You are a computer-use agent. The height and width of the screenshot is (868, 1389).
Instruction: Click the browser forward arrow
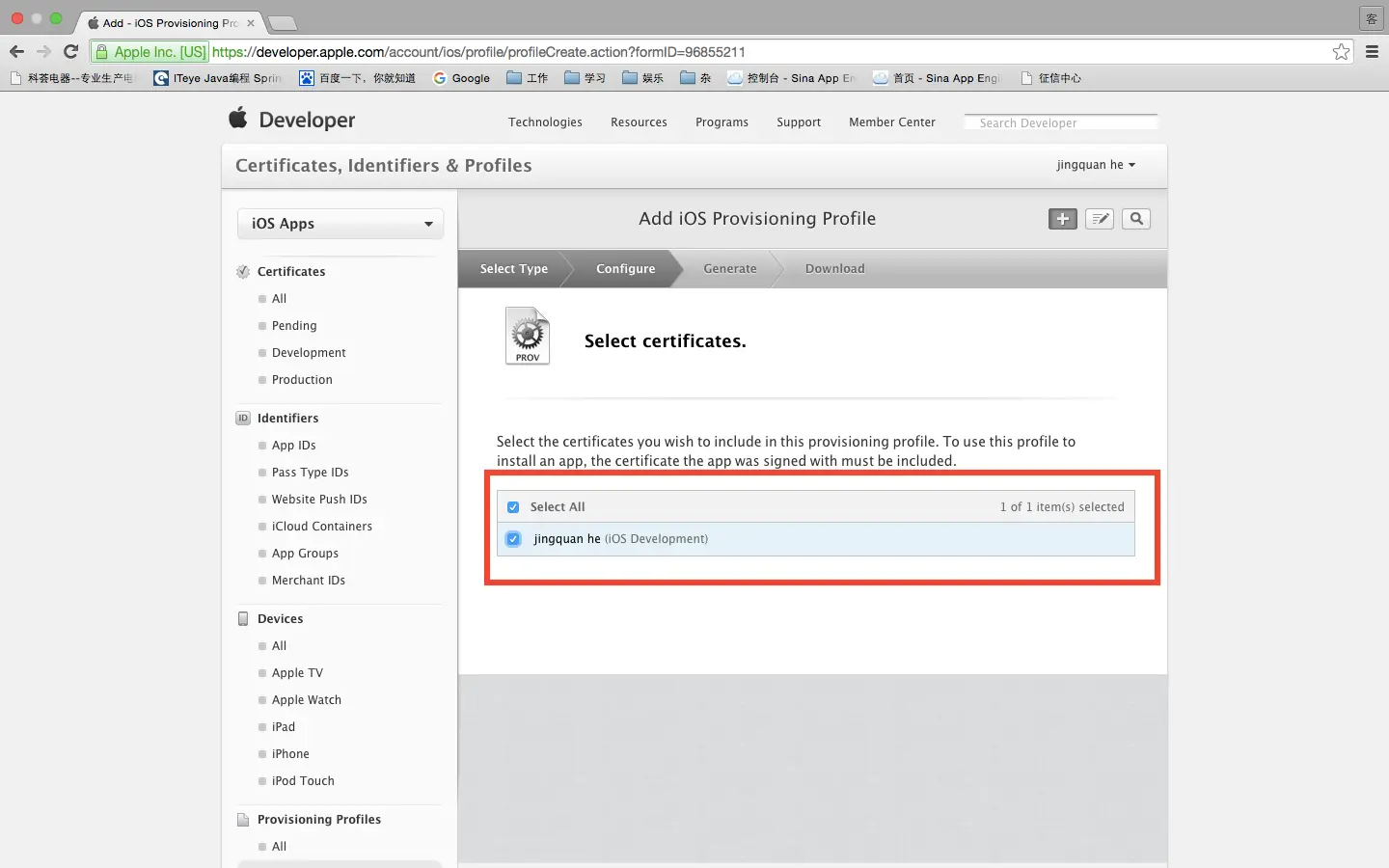click(43, 51)
